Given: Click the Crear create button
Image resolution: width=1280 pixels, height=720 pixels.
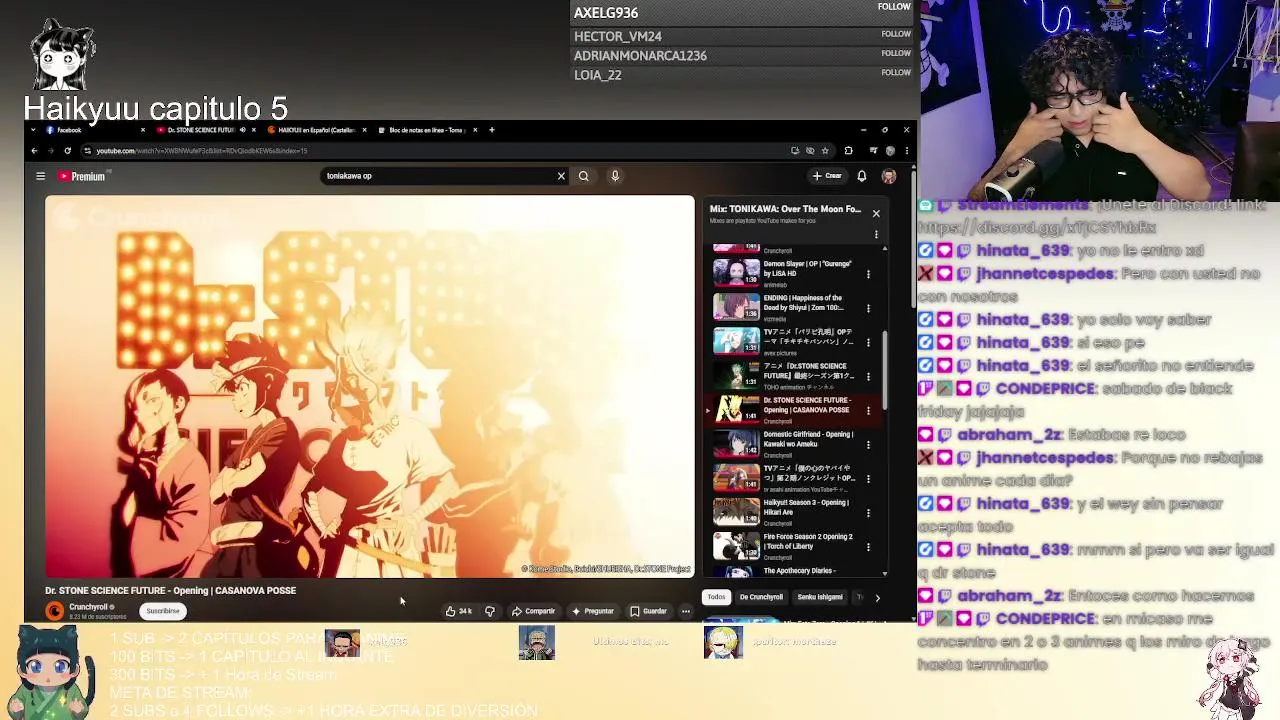Looking at the screenshot, I should [x=827, y=176].
